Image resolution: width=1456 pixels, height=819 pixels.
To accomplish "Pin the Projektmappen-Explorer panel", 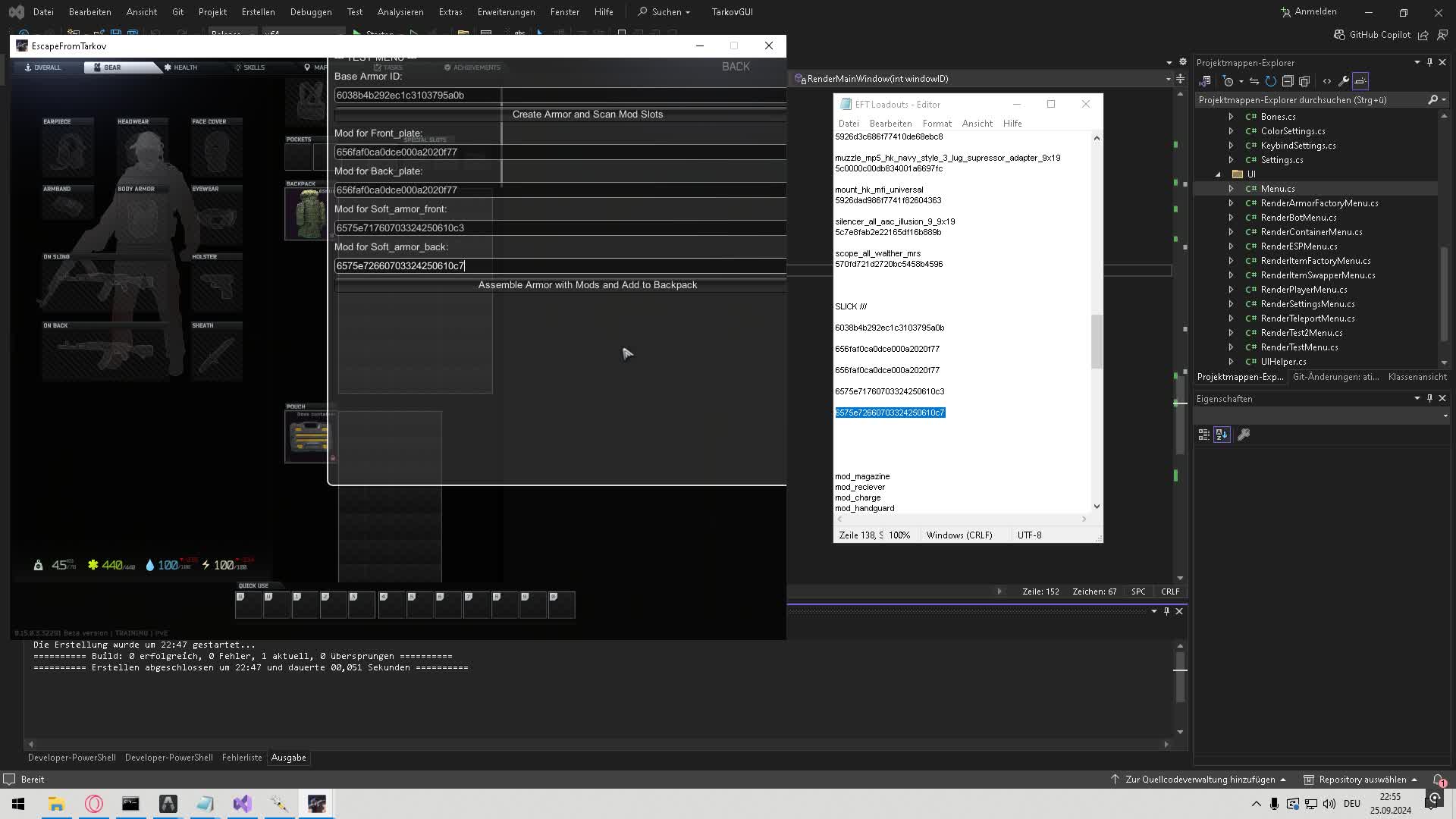I will [1429, 62].
